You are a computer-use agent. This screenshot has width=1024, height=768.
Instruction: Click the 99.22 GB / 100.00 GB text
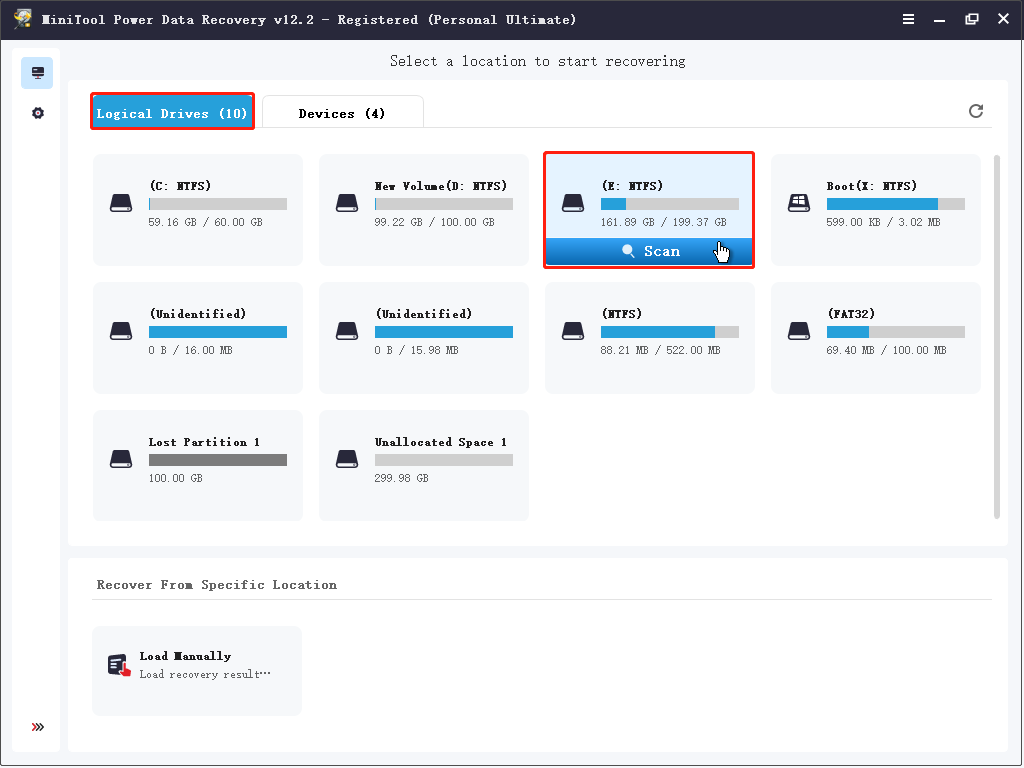[x=434, y=222]
